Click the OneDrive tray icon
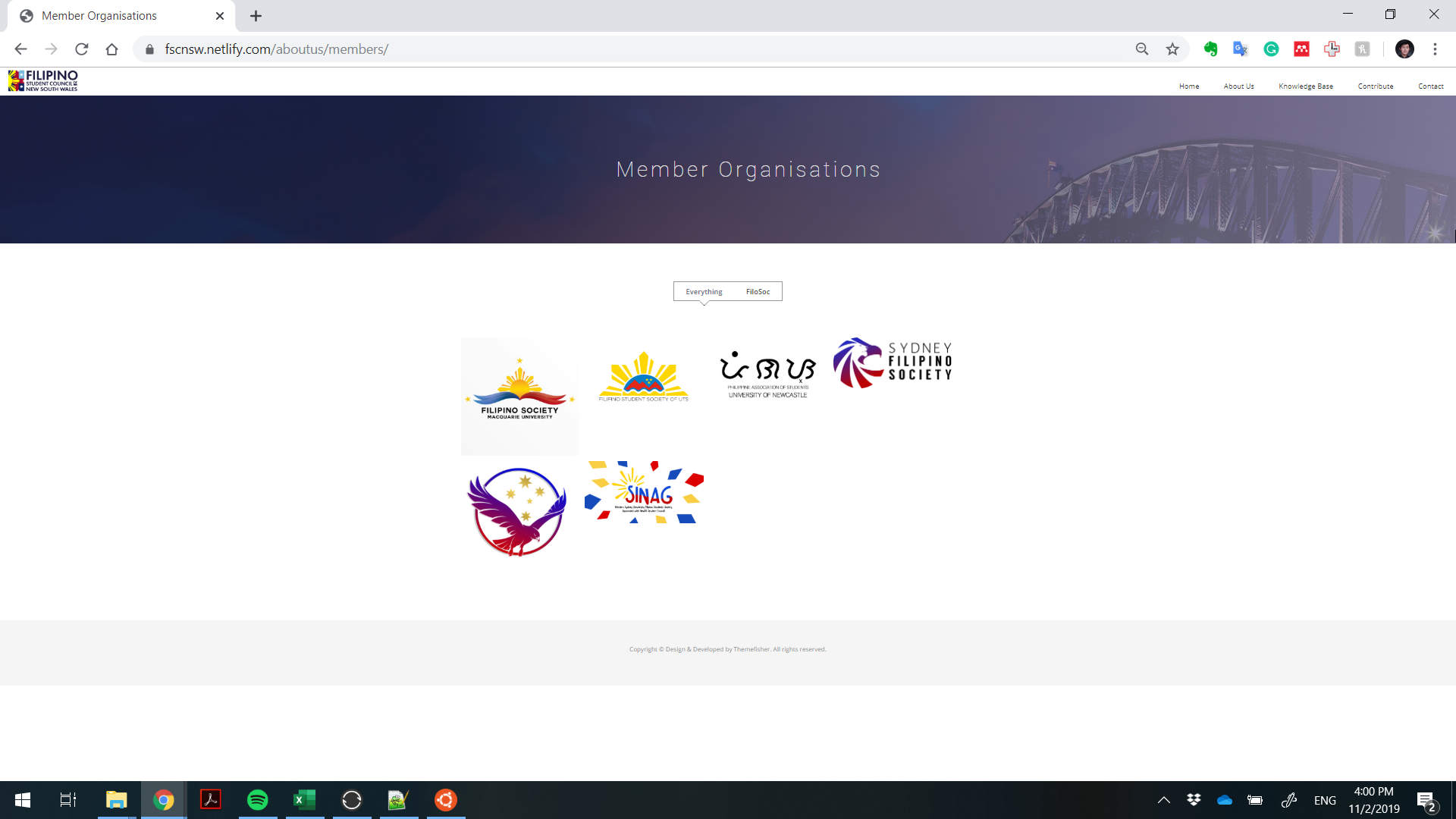The width and height of the screenshot is (1456, 819). point(1224,800)
